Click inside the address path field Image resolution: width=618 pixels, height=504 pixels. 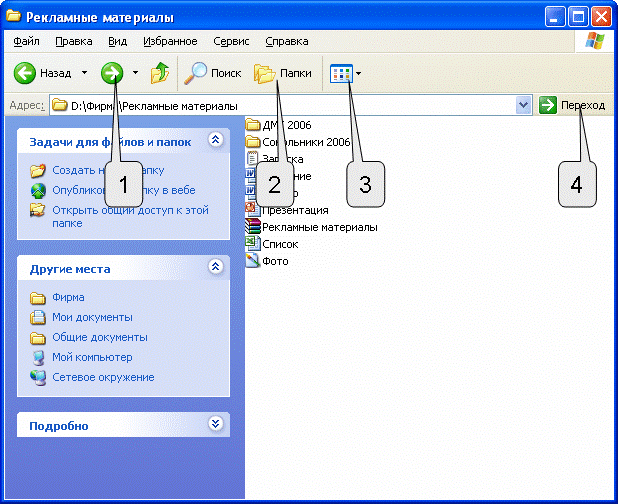click(291, 105)
